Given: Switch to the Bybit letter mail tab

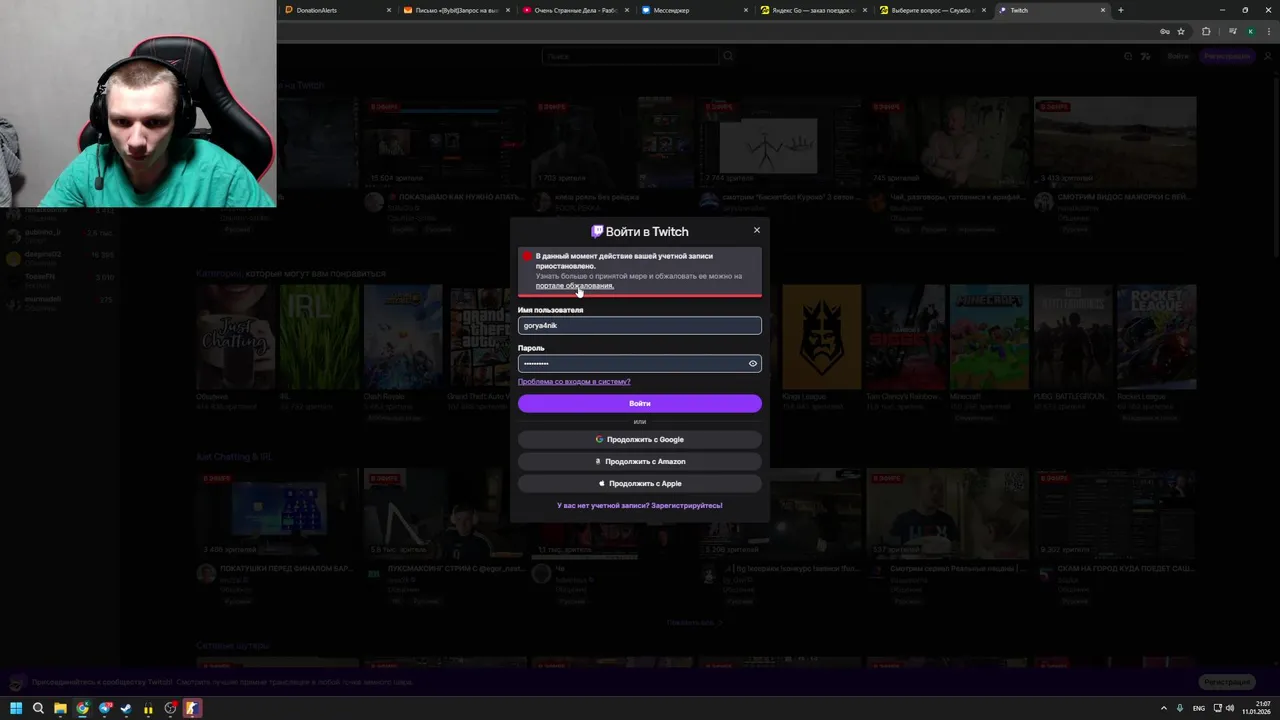Looking at the screenshot, I should coord(455,10).
